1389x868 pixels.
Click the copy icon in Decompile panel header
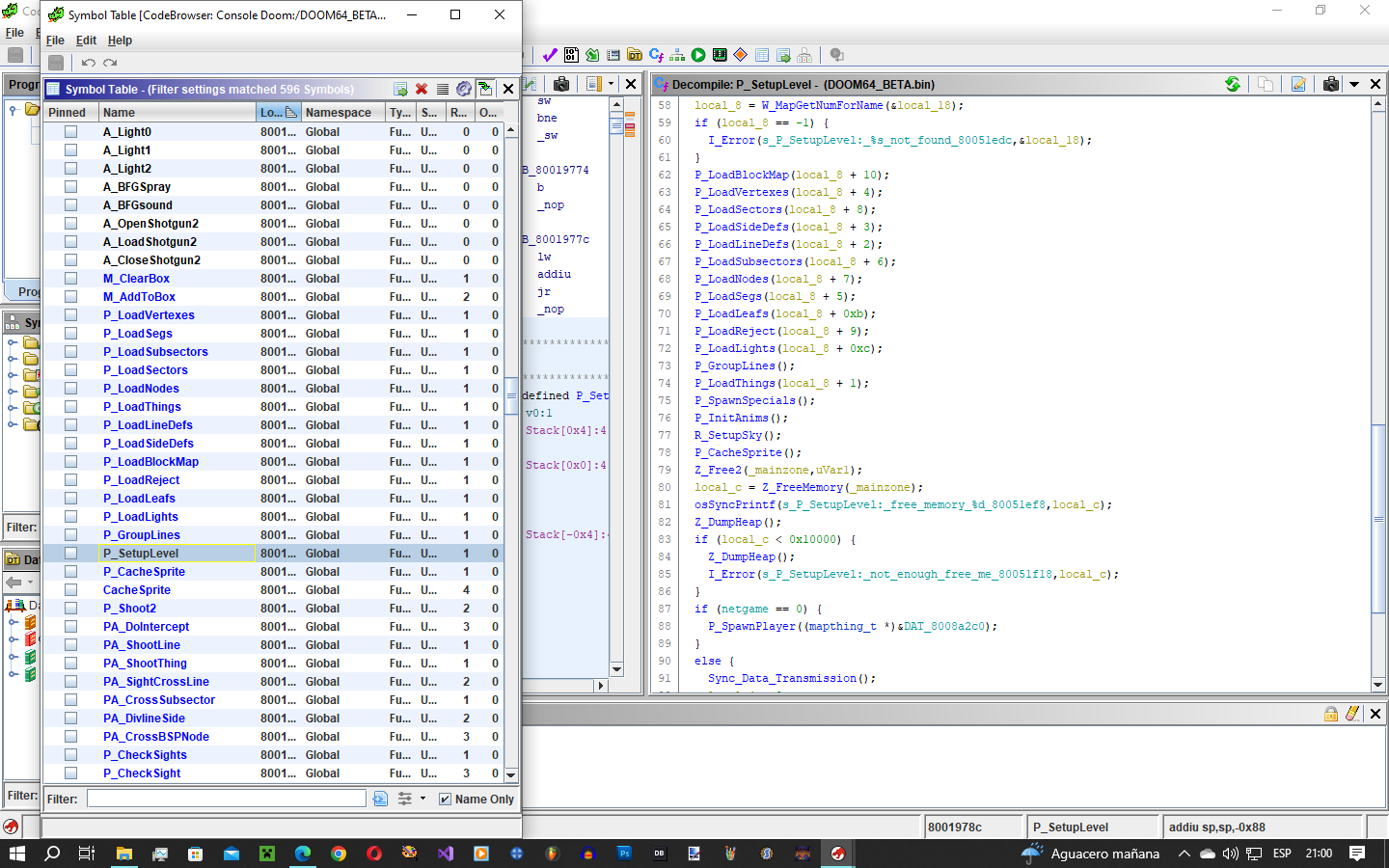tap(1266, 84)
